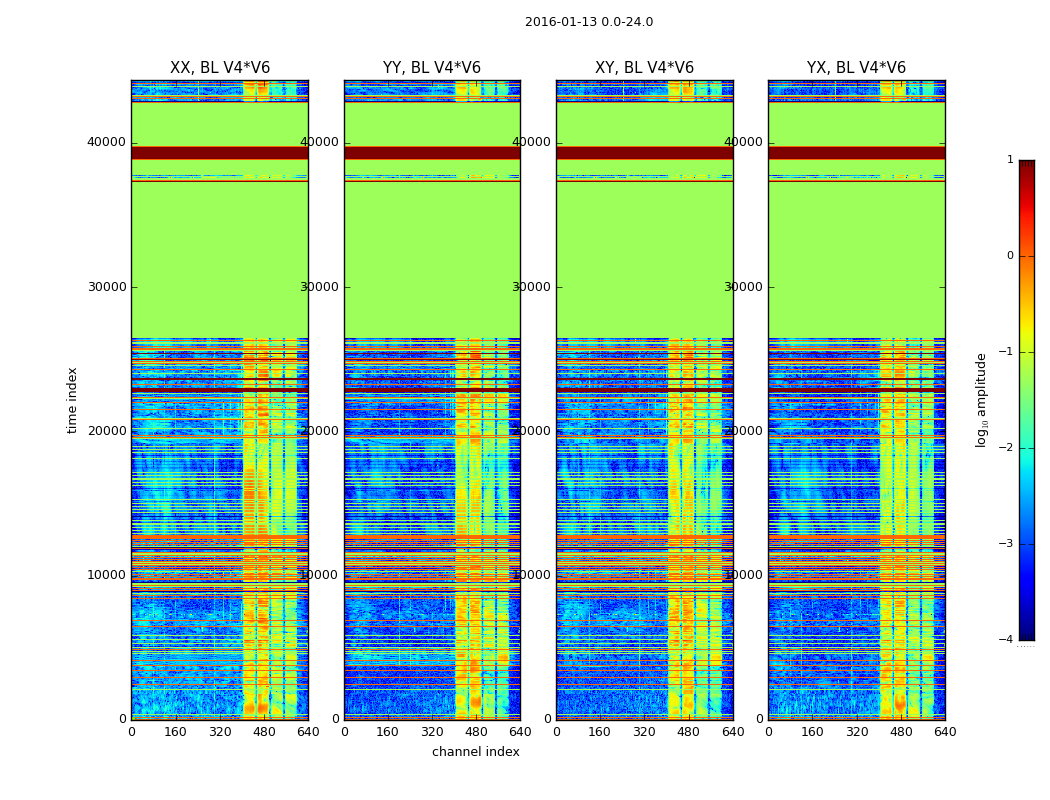1050x800 pixels.
Task: Select the XX, BL V4*V6 subplot title
Action: coord(220,68)
